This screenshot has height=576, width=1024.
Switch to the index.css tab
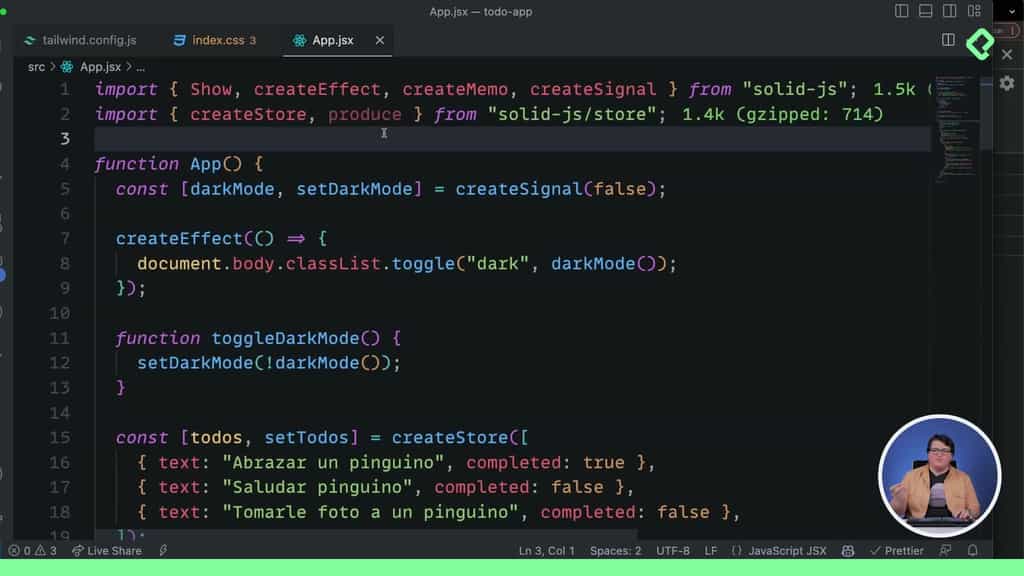(x=212, y=40)
